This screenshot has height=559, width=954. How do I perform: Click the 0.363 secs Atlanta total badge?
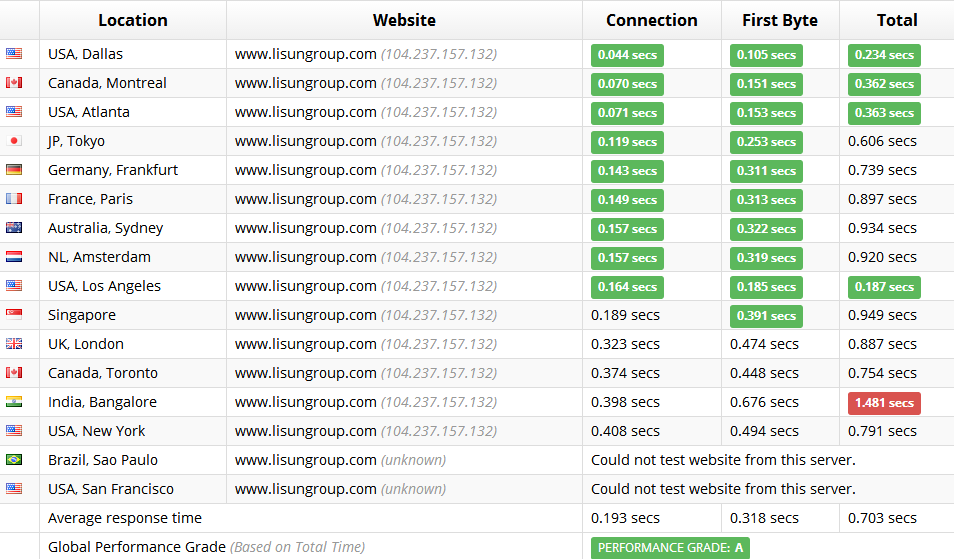click(x=884, y=113)
